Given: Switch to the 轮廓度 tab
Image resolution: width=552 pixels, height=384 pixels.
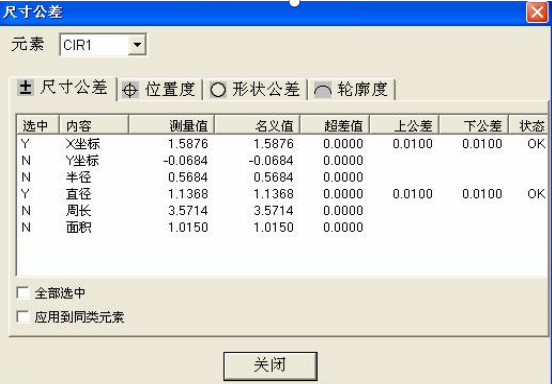Looking at the screenshot, I should pyautogui.click(x=352, y=89).
